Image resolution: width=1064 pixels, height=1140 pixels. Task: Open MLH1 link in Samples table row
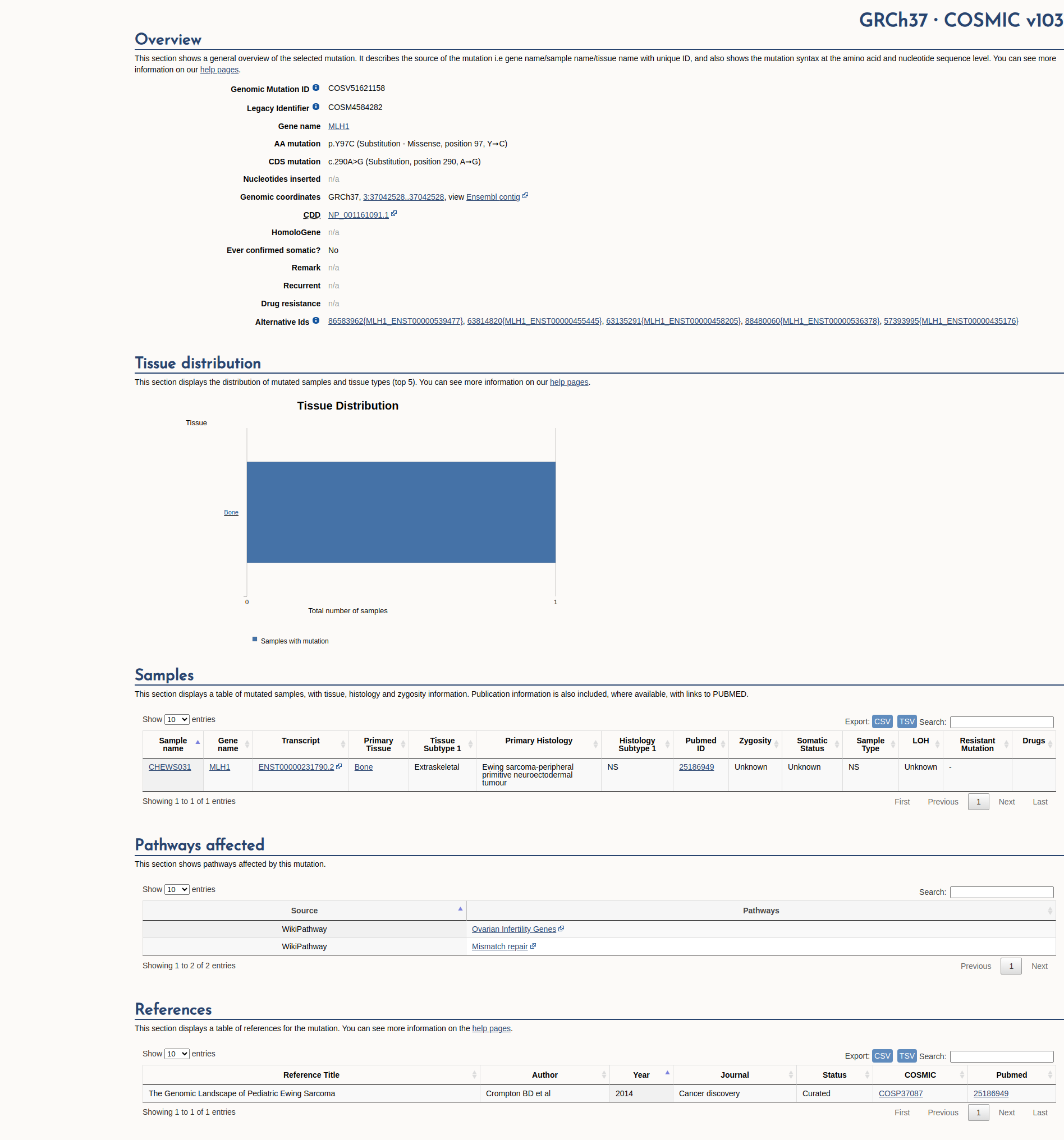click(219, 767)
